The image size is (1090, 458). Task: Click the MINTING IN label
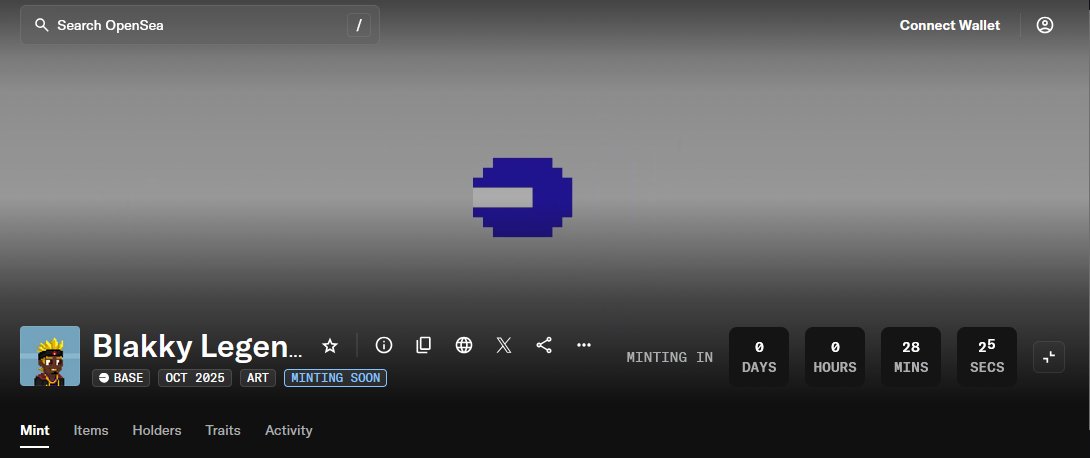pyautogui.click(x=669, y=357)
